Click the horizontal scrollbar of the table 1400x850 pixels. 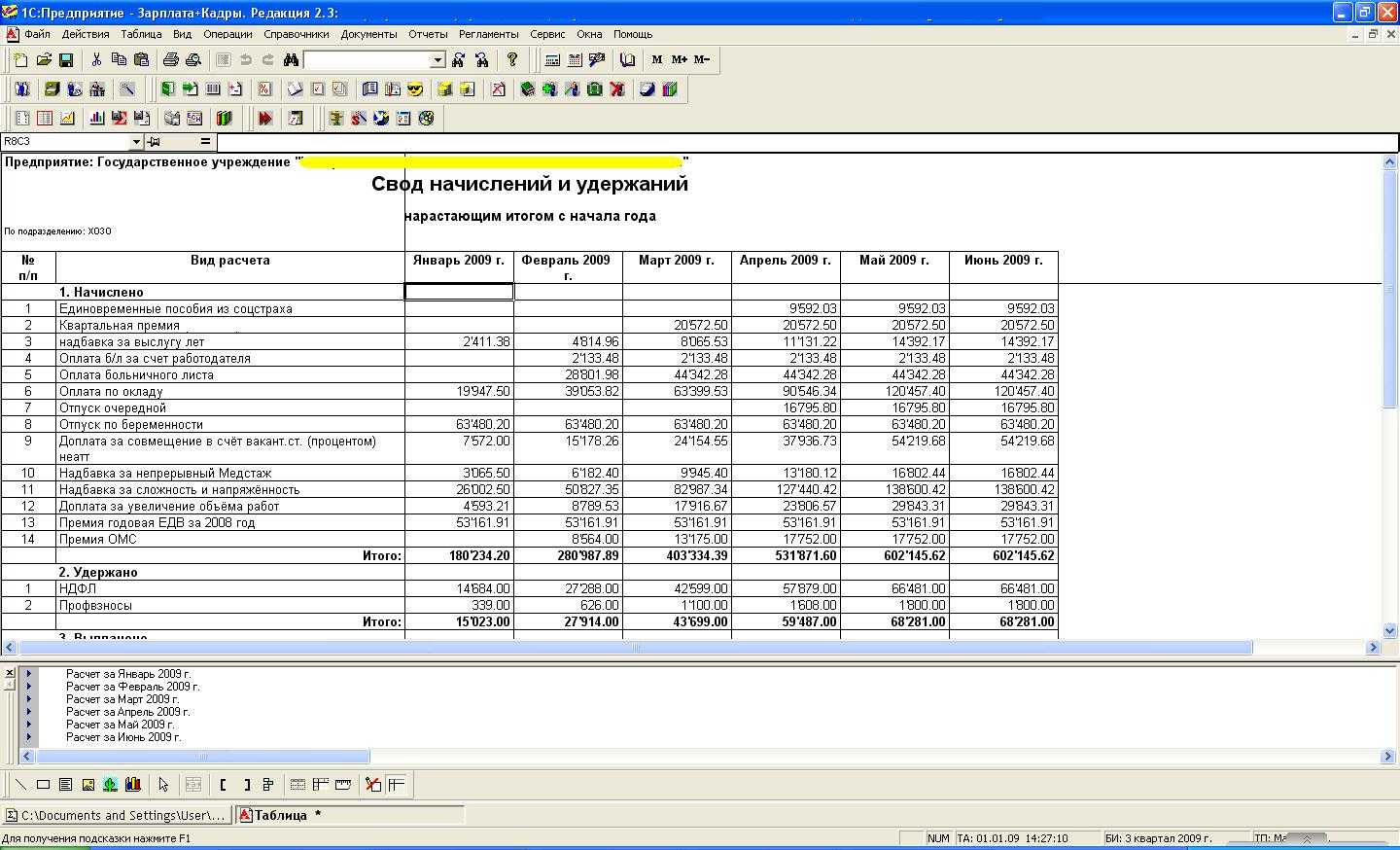tap(635, 647)
